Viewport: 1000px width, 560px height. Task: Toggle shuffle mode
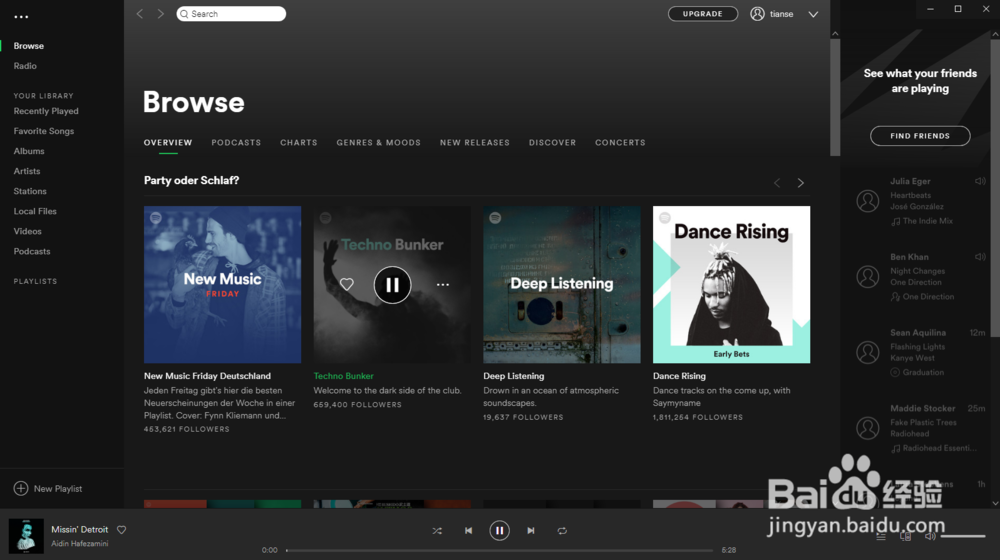coord(437,531)
